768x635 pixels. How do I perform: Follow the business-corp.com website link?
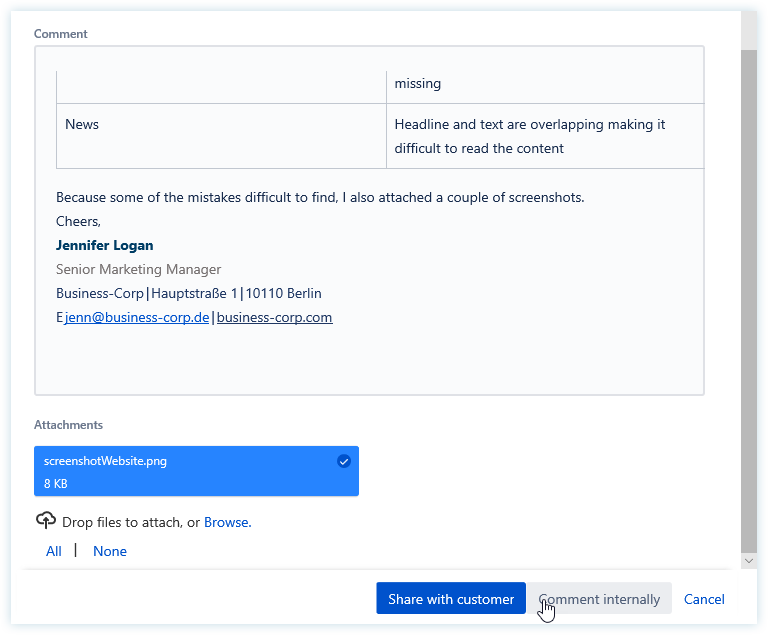tap(274, 317)
